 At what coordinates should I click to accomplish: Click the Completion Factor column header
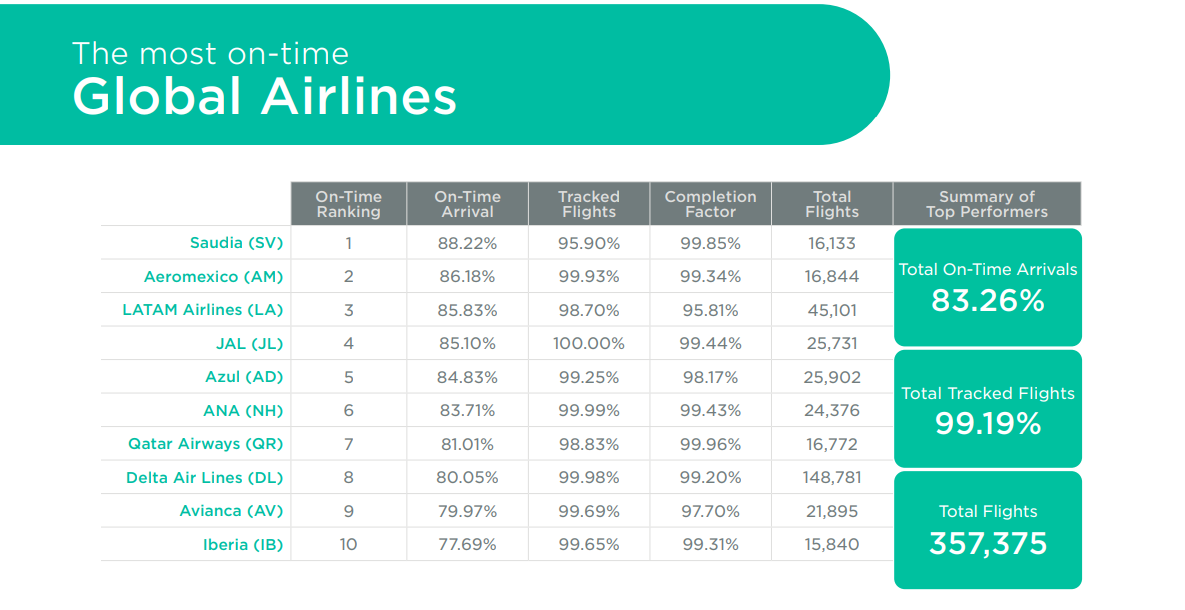(710, 204)
